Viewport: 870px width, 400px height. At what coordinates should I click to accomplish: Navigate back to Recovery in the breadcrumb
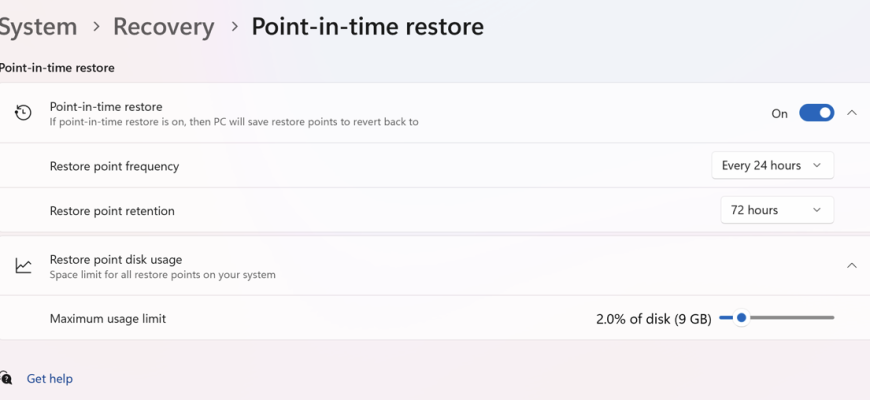pyautogui.click(x=163, y=27)
